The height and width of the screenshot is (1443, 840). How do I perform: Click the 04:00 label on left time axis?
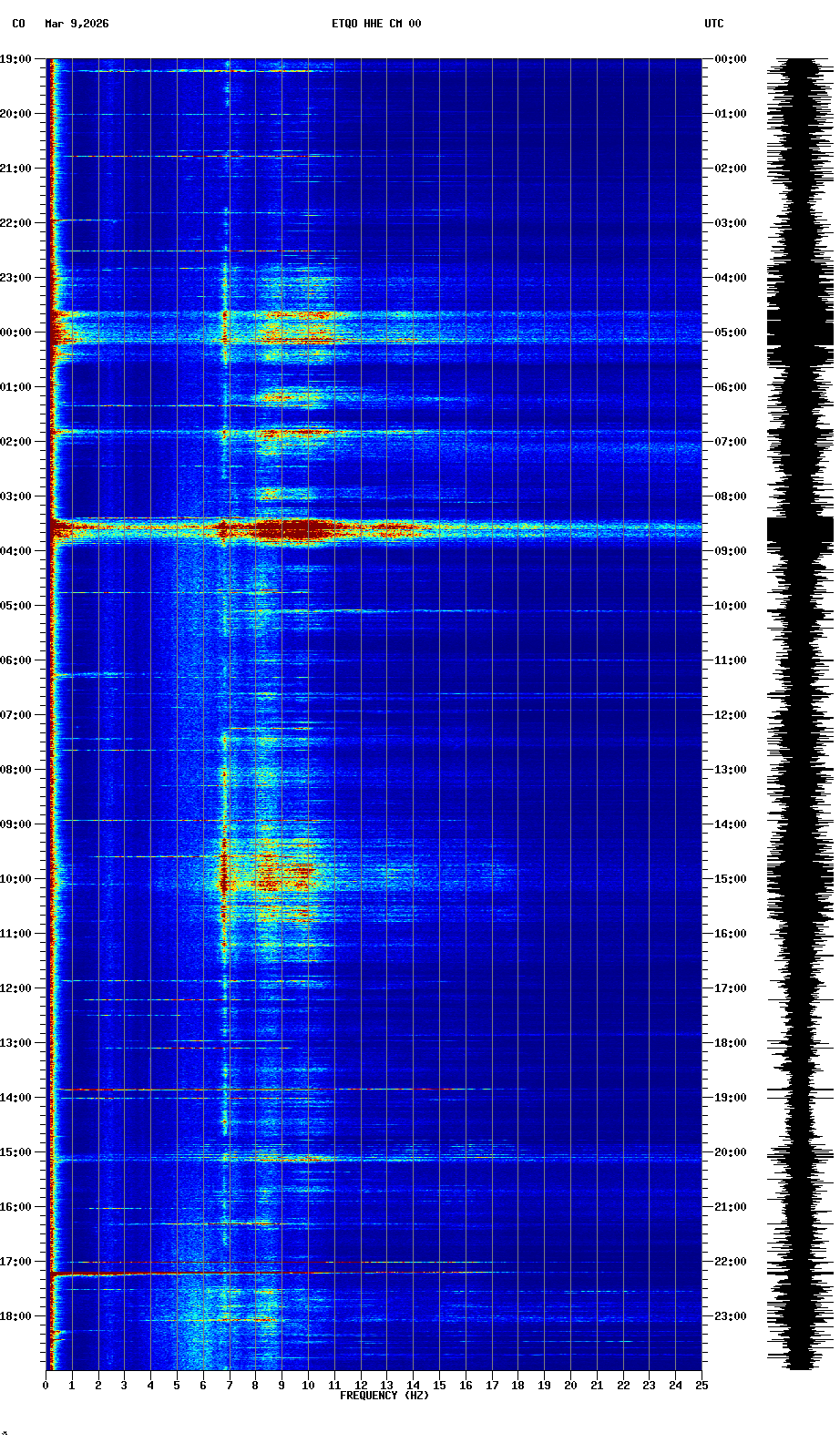[x=16, y=551]
